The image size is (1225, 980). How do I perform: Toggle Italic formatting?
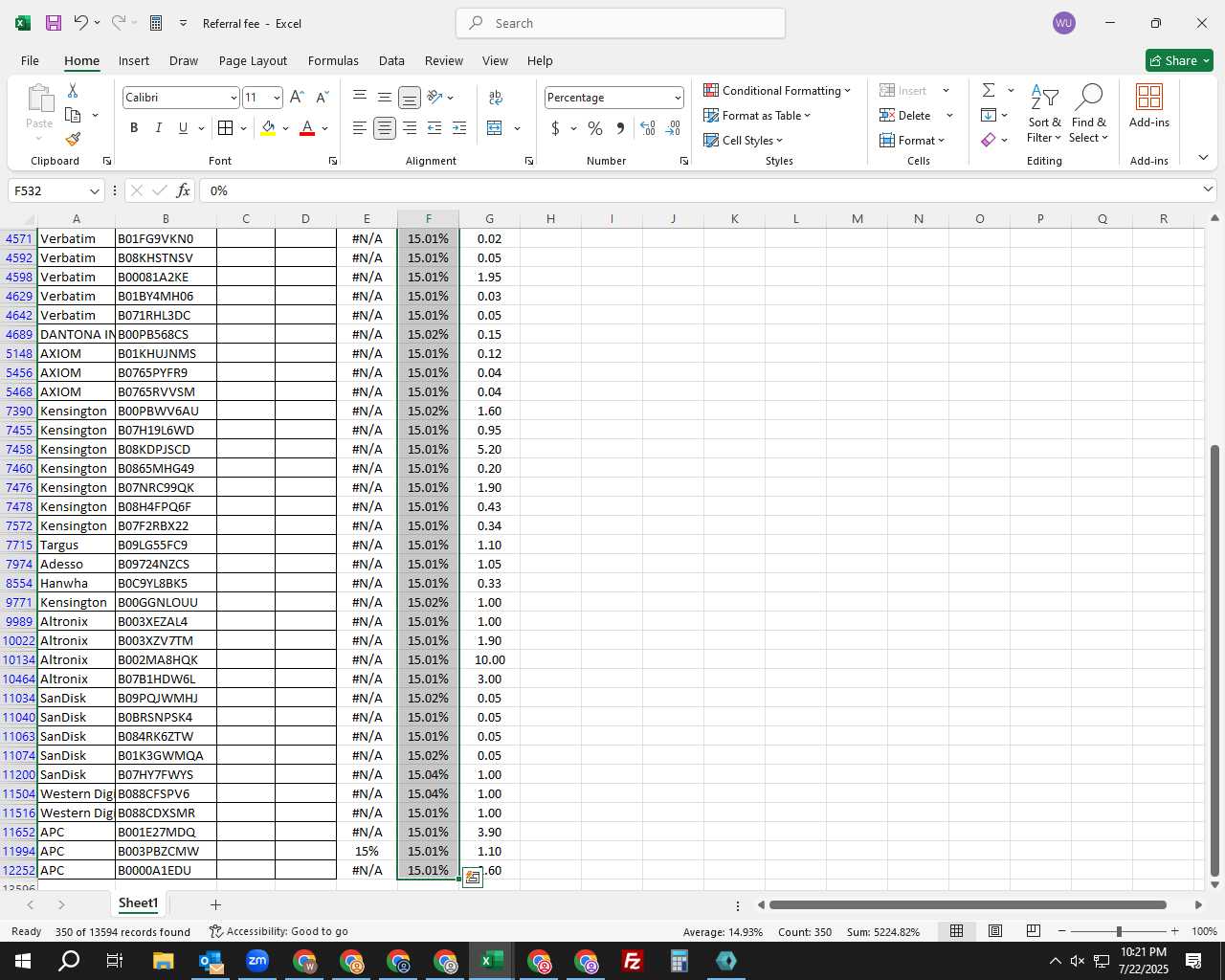tap(158, 128)
